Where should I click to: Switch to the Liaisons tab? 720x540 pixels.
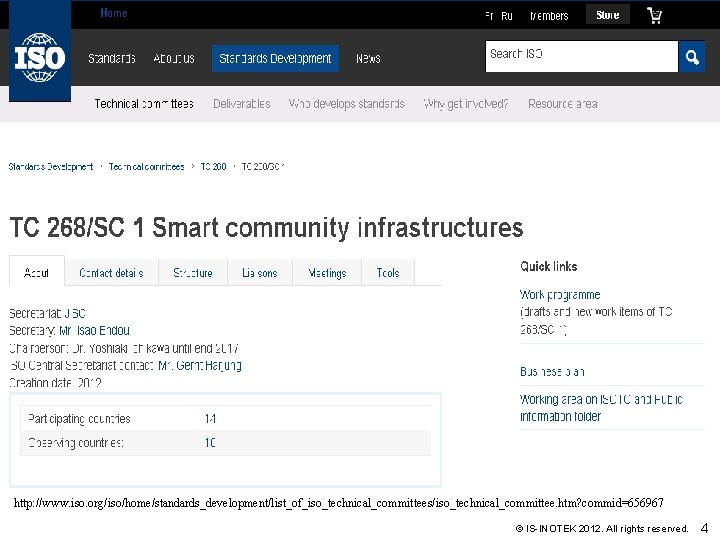point(260,272)
